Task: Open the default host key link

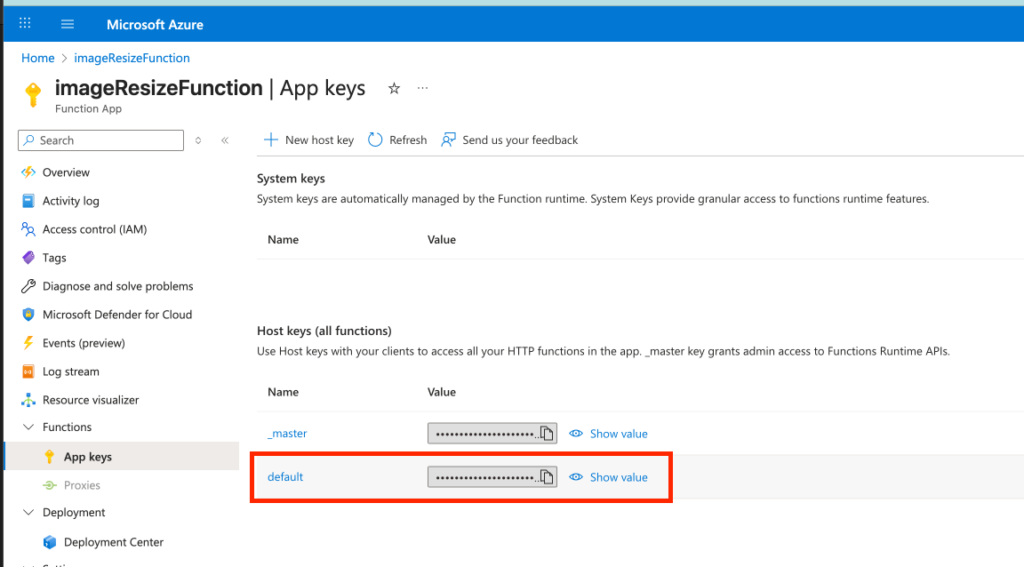Action: pos(285,477)
